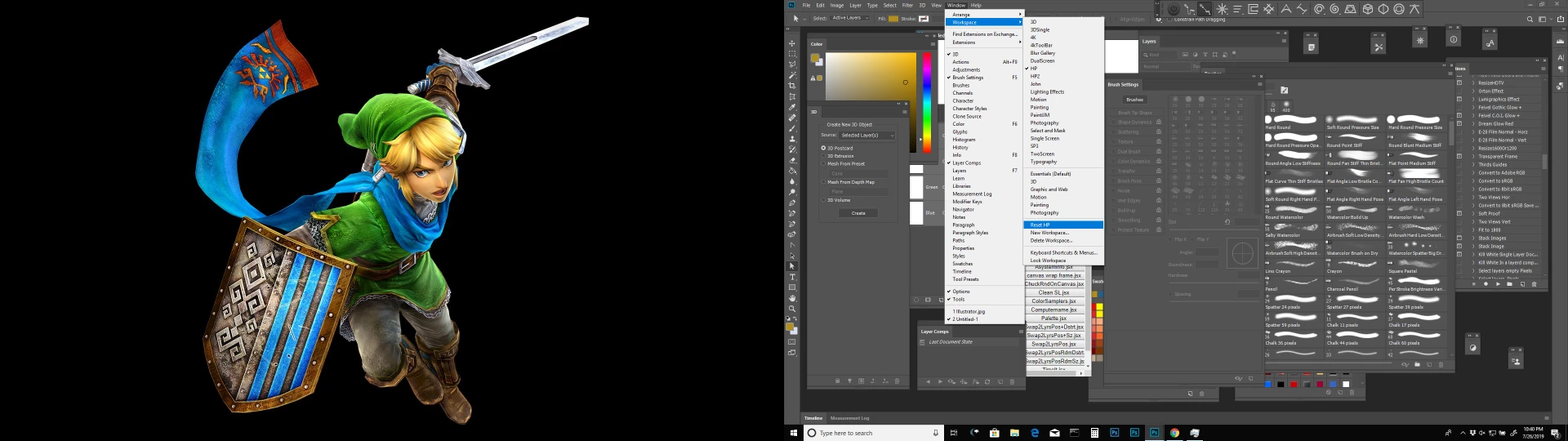The width and height of the screenshot is (1568, 441).
Task: Open the Filter menu in the menu bar
Action: (x=907, y=5)
